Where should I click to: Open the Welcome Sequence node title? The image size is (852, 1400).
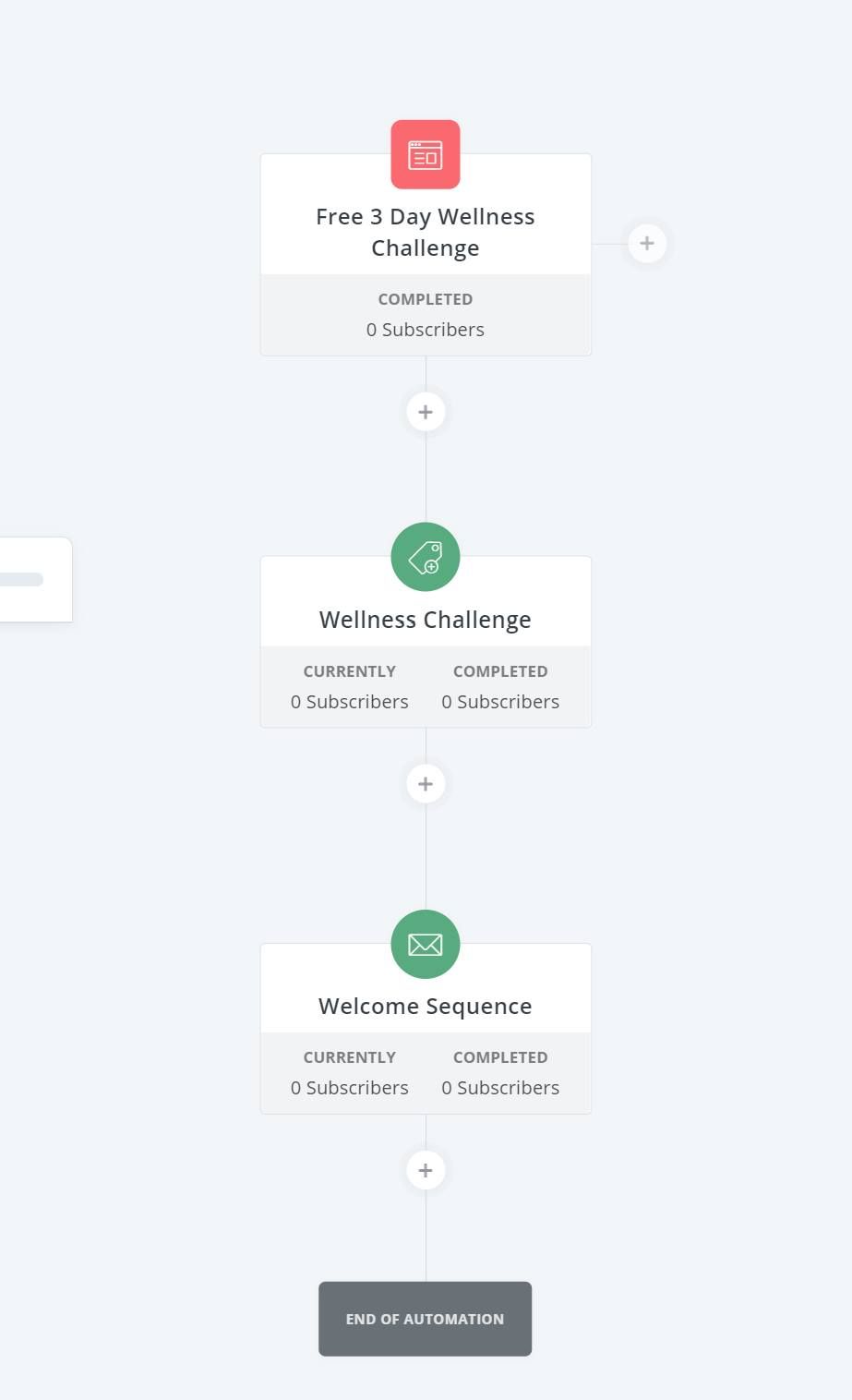coord(426,1006)
